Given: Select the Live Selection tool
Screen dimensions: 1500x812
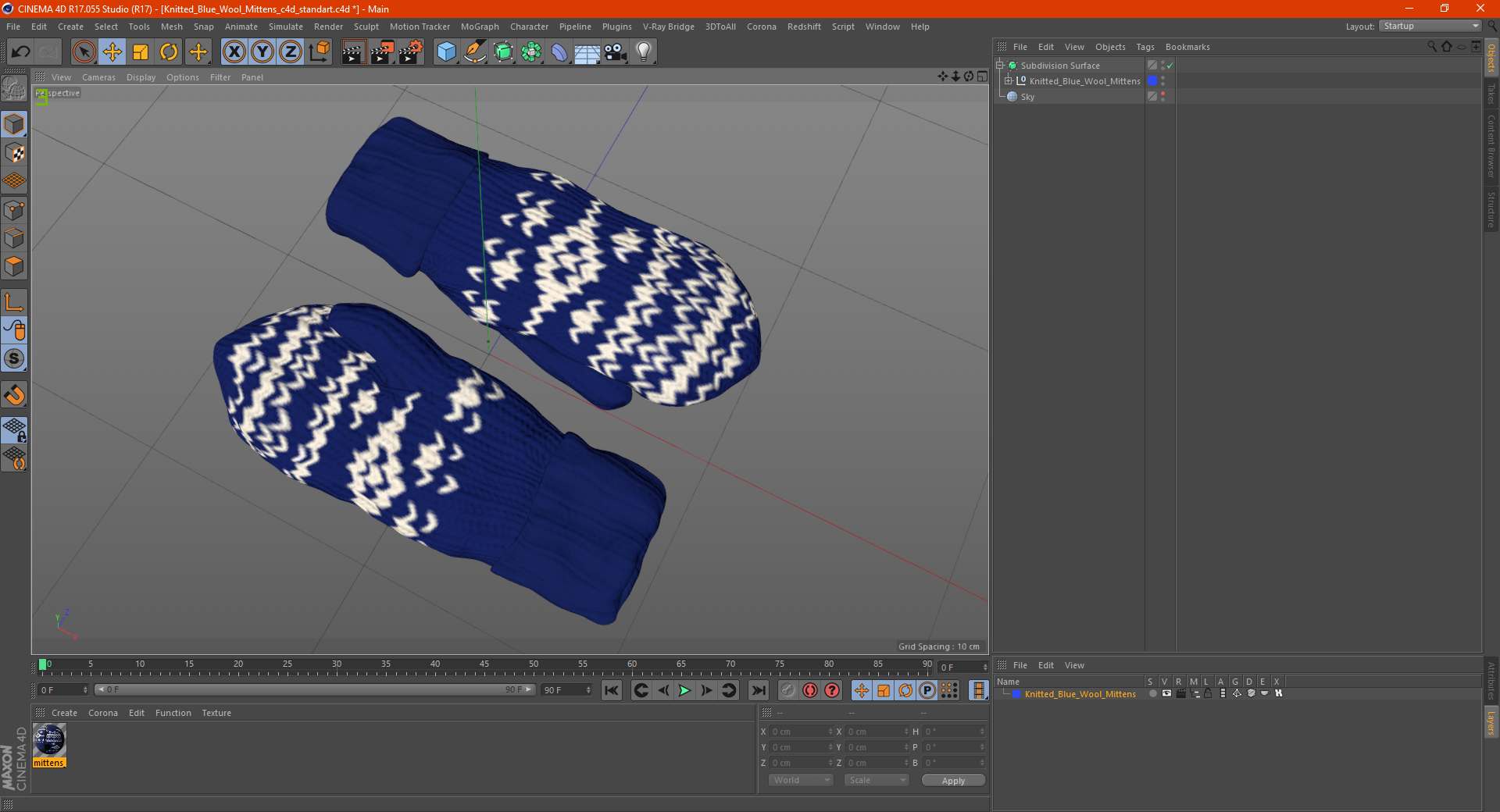Looking at the screenshot, I should click(x=84, y=52).
